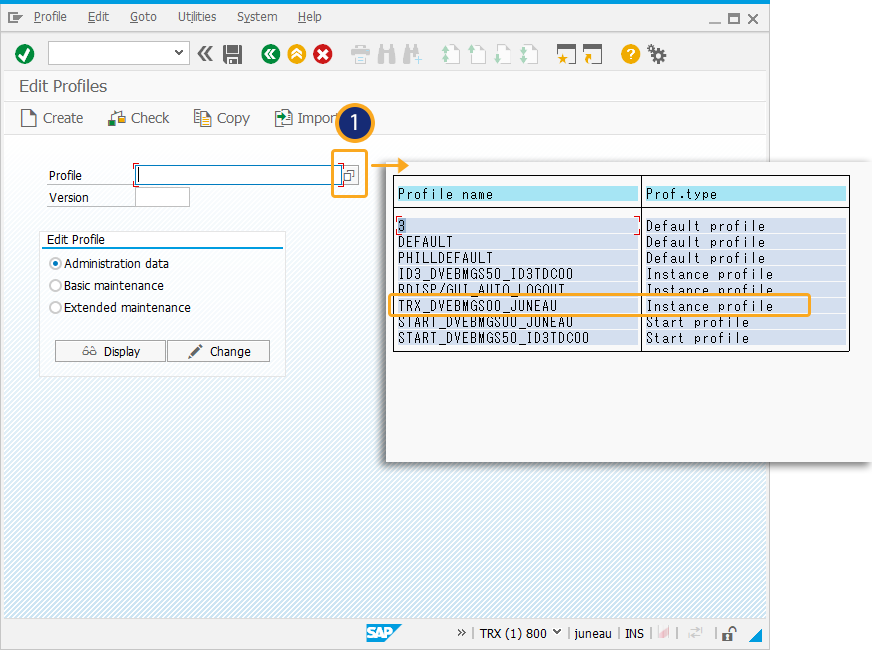Click the yellow Exit icon
The height and width of the screenshot is (650, 872).
[x=297, y=54]
